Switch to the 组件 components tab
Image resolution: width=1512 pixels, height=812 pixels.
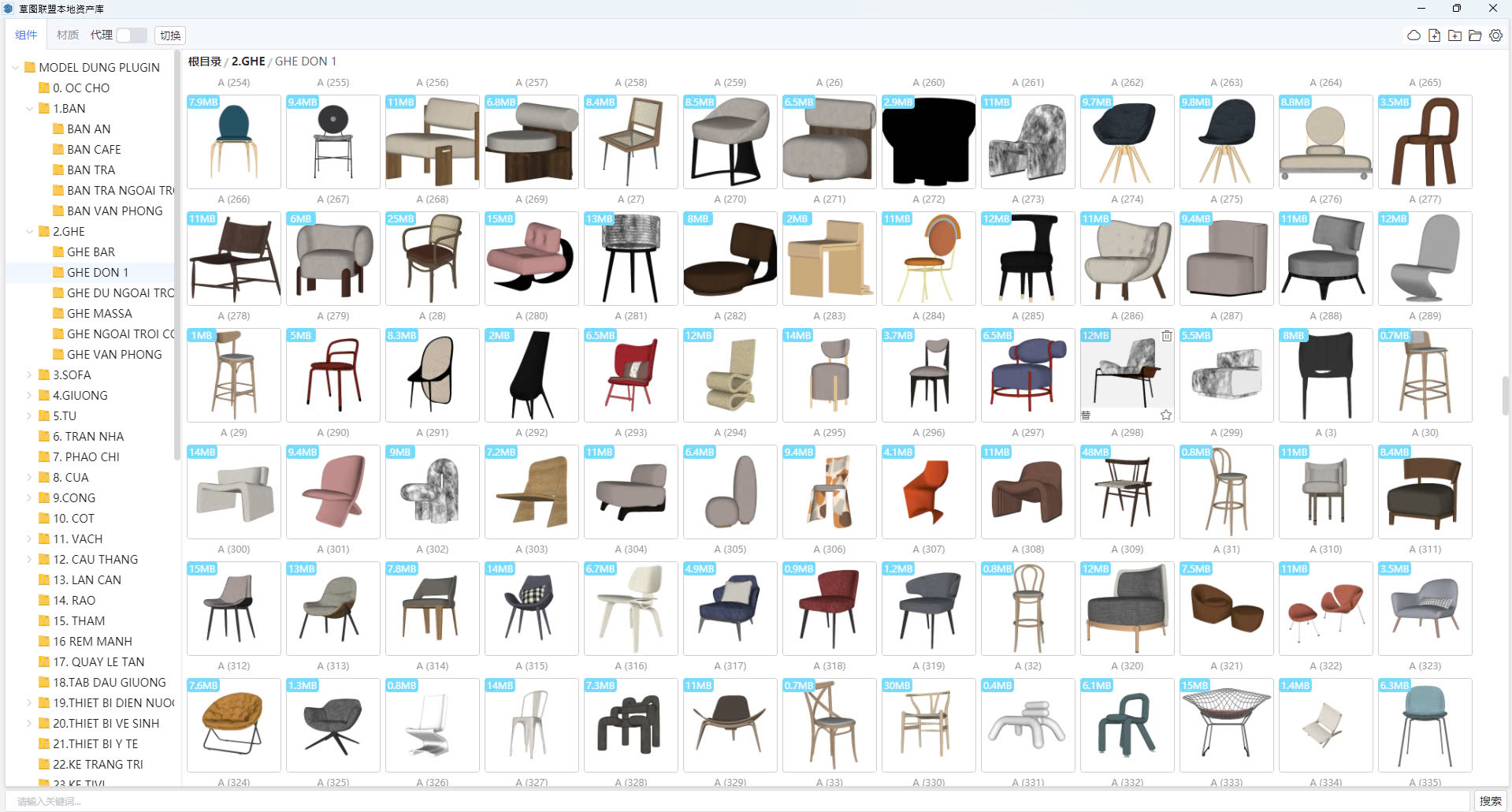click(26, 35)
